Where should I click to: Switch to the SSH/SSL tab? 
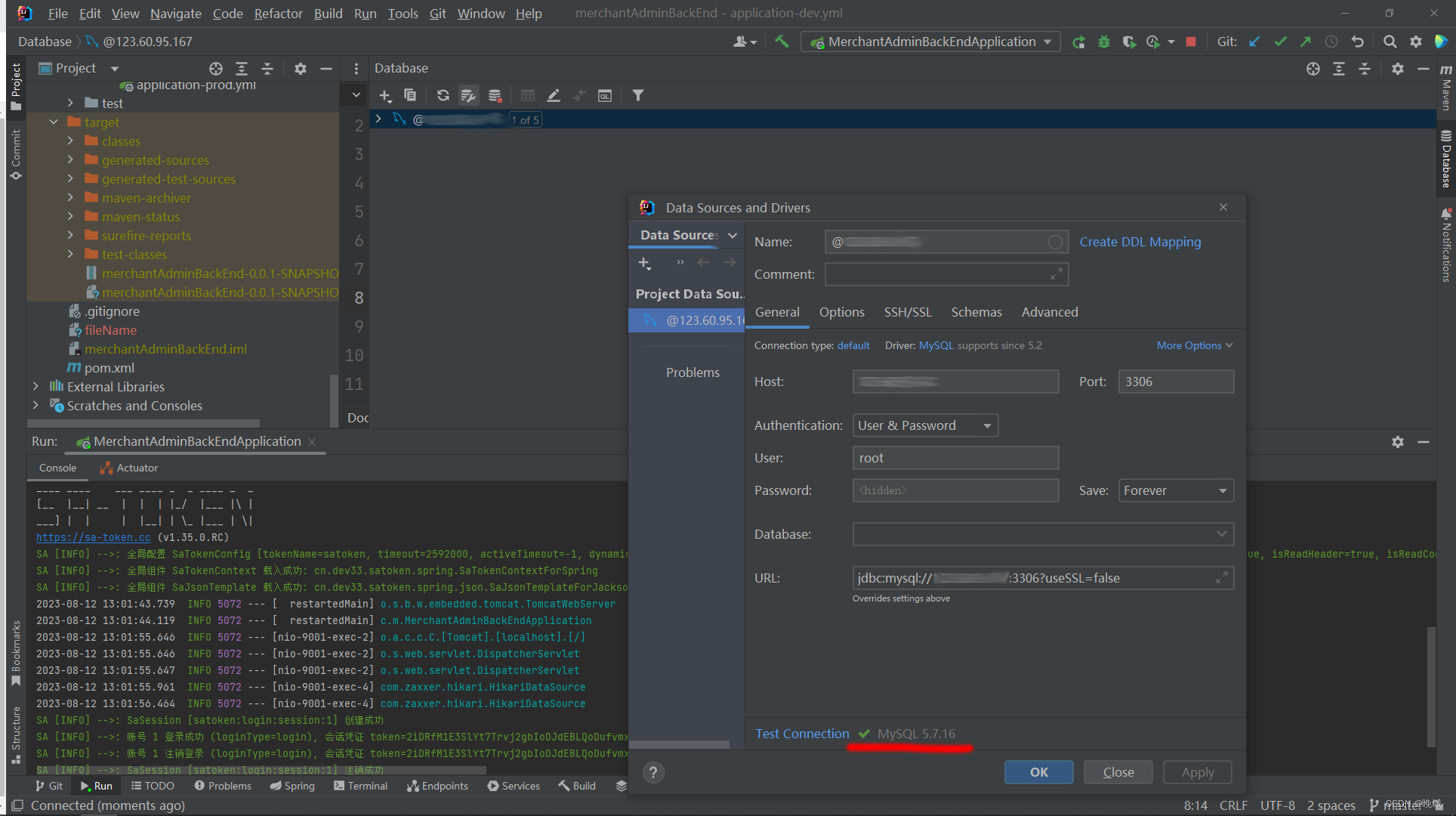click(908, 312)
